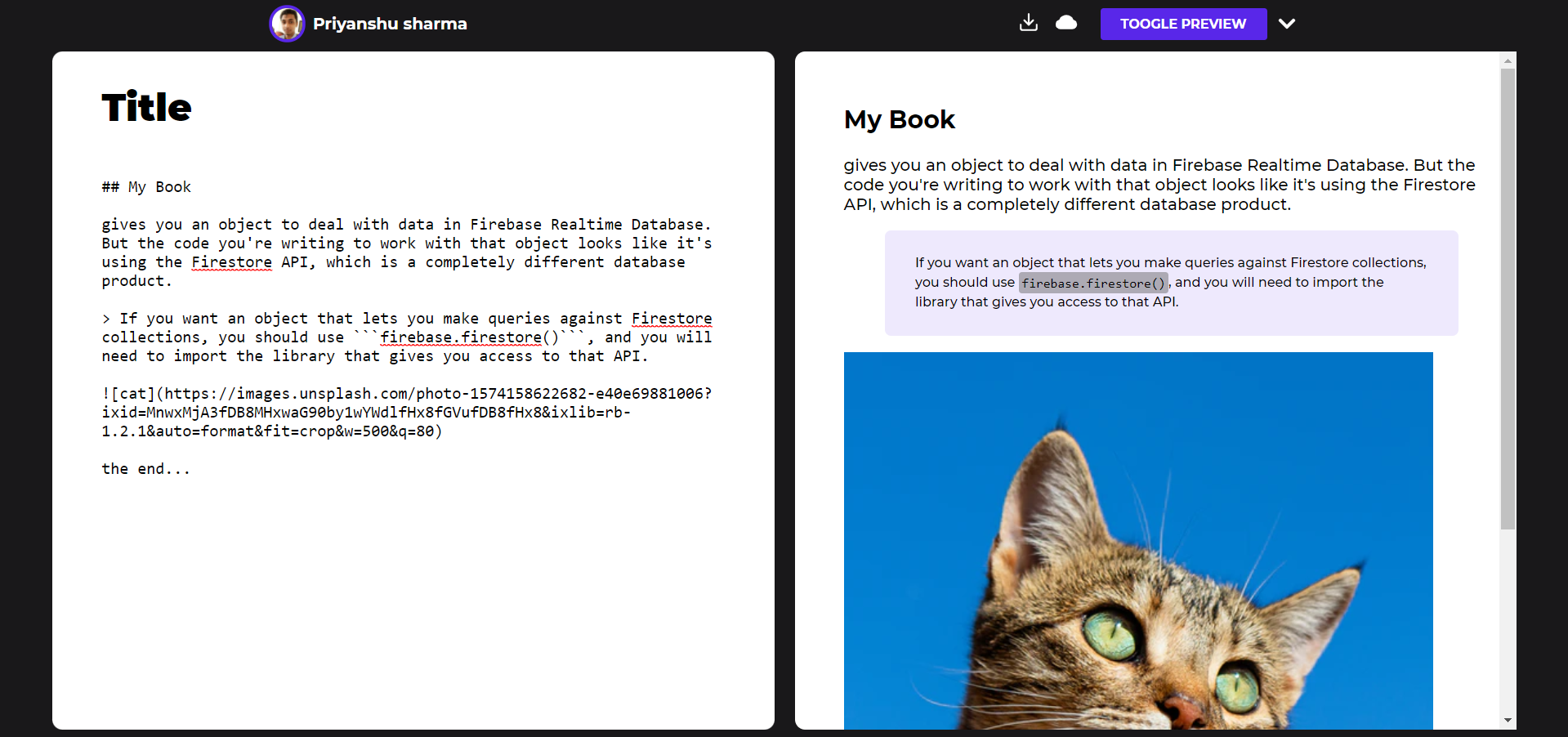
Task: Click the '![cat]' image markdown line
Action: click(406, 412)
